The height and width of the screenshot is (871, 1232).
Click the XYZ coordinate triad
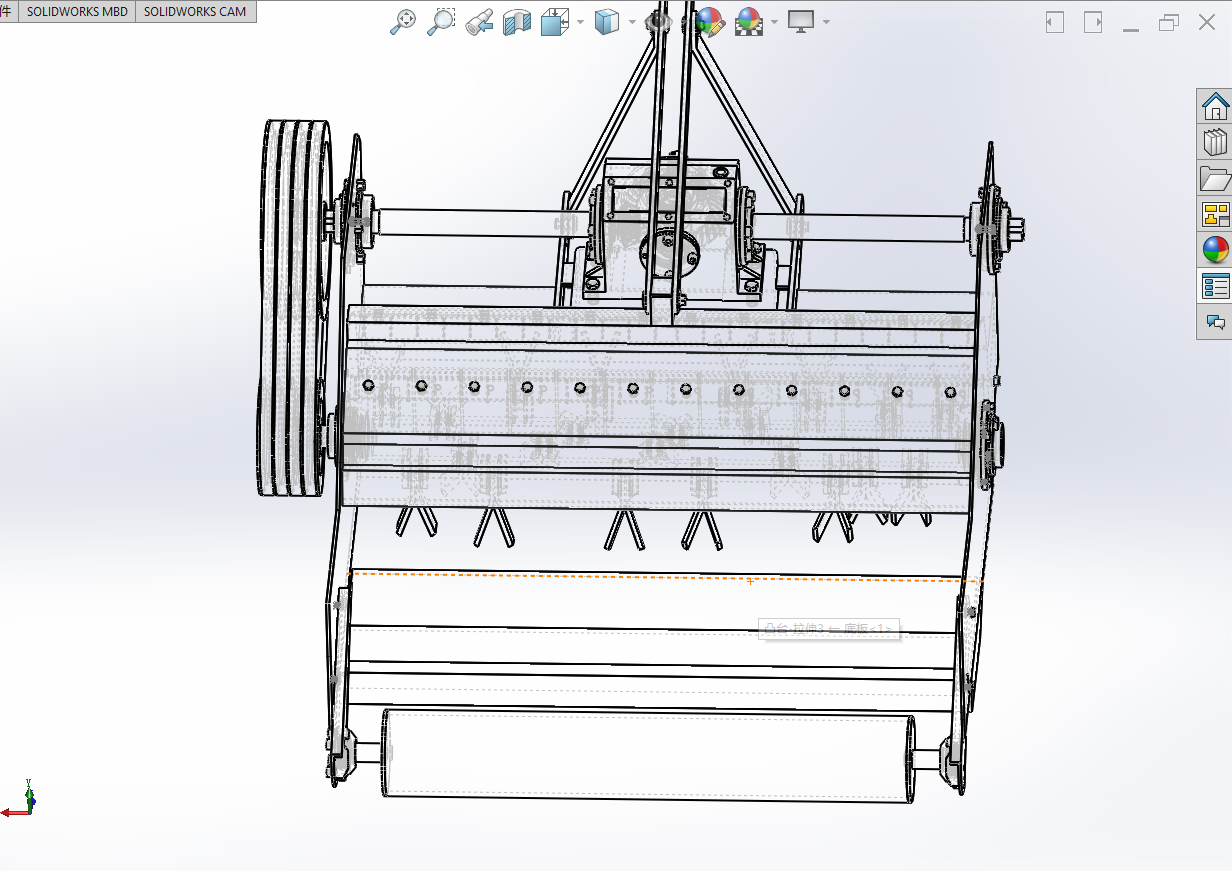[x=20, y=801]
